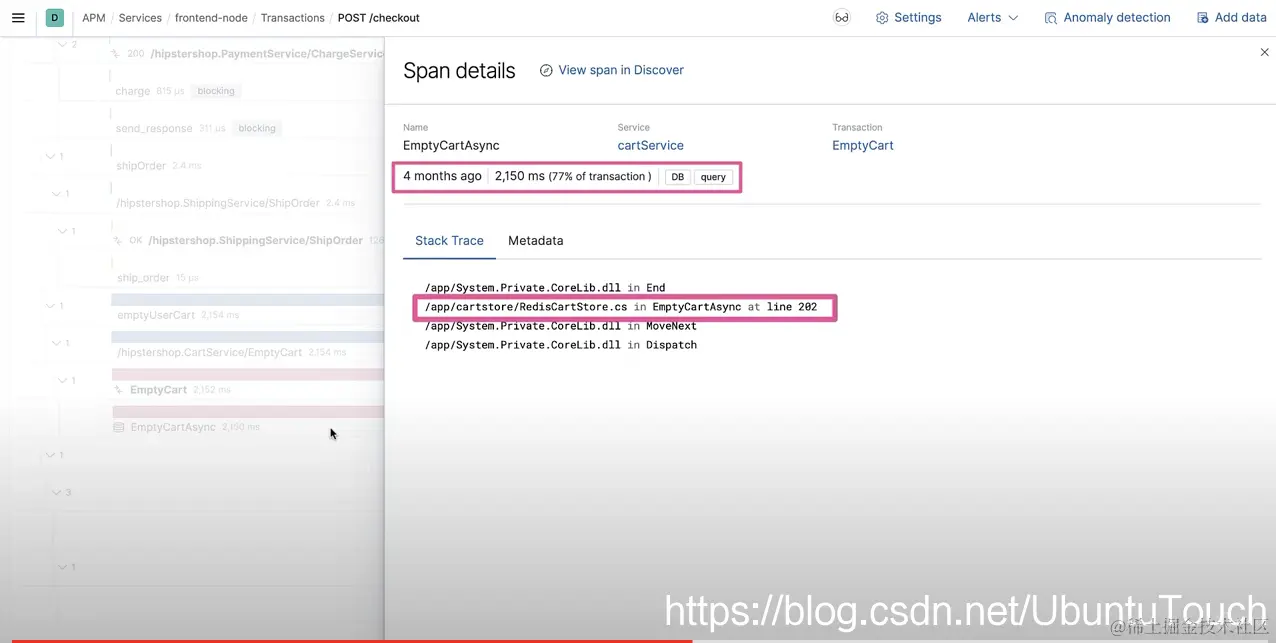Collapse the shipOrder 2.4 ms row chevron
Image resolution: width=1276 pixels, height=643 pixels.
[x=51, y=156]
